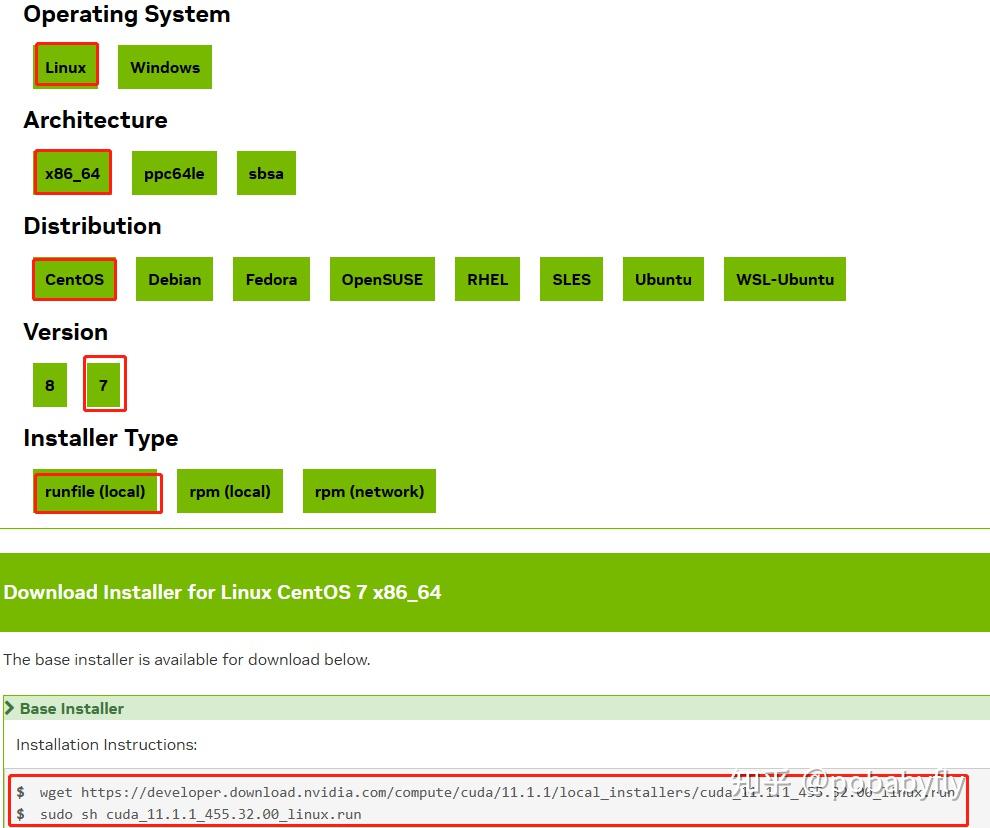
Task: Select the Linux operating system
Action: pyautogui.click(x=65, y=67)
